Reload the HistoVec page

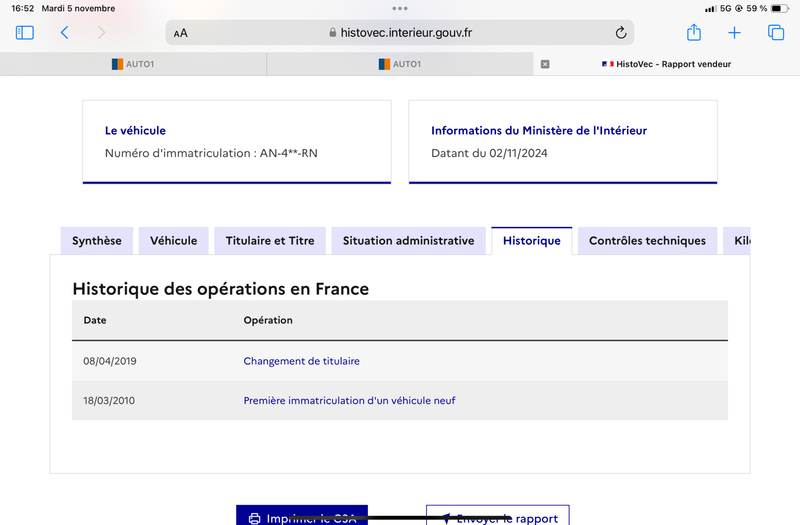coord(620,33)
